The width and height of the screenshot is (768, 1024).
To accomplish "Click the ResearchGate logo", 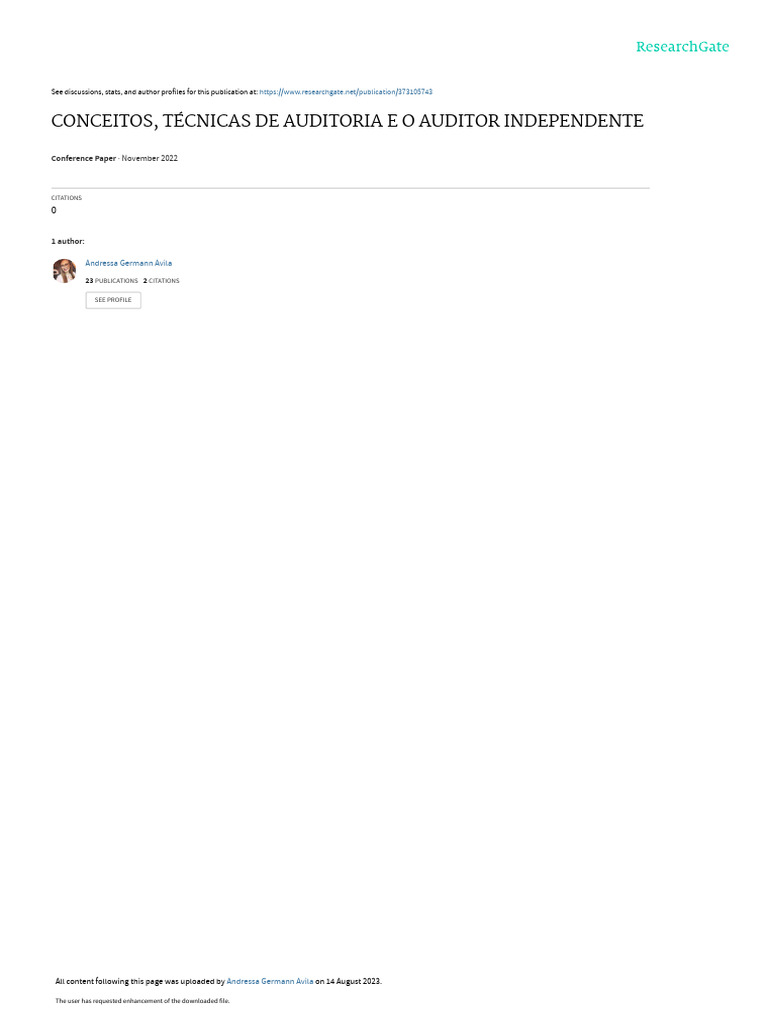I will click(x=682, y=46).
